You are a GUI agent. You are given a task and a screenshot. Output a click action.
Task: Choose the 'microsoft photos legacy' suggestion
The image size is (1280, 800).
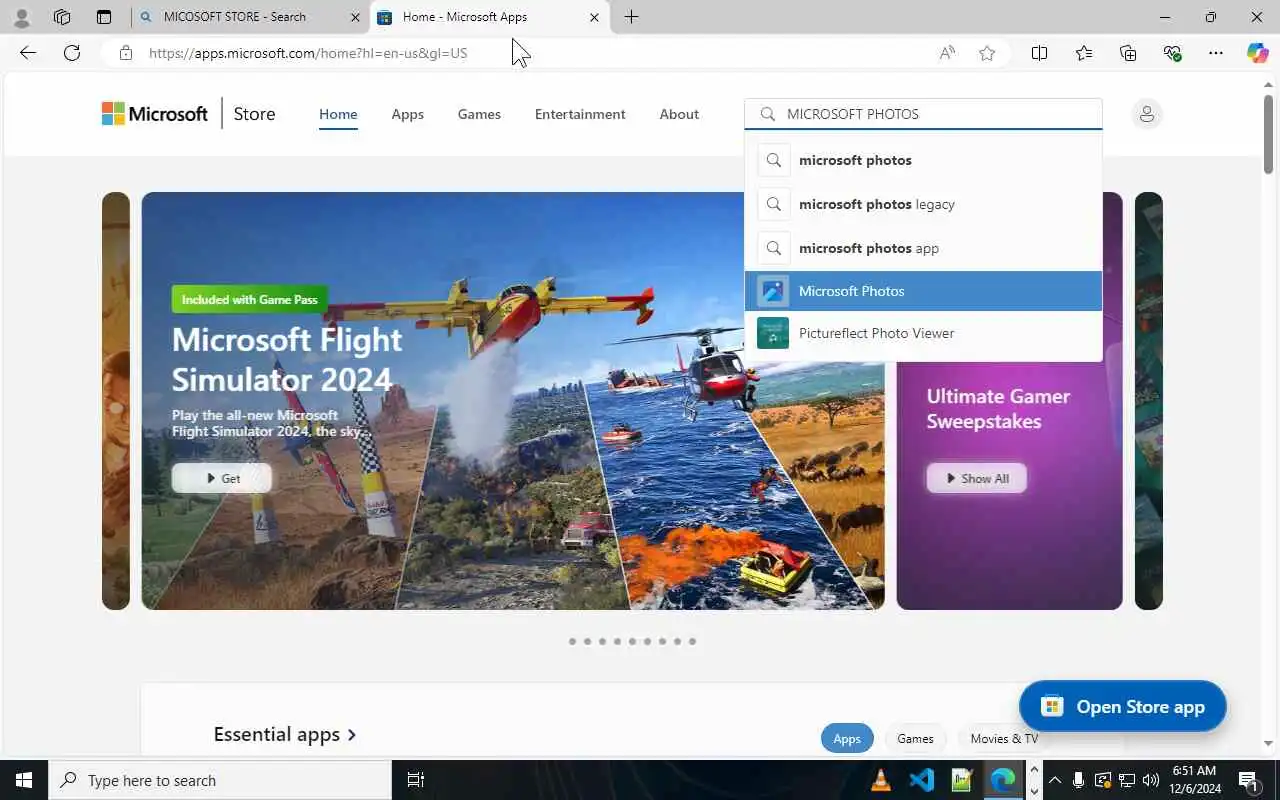pyautogui.click(x=923, y=204)
